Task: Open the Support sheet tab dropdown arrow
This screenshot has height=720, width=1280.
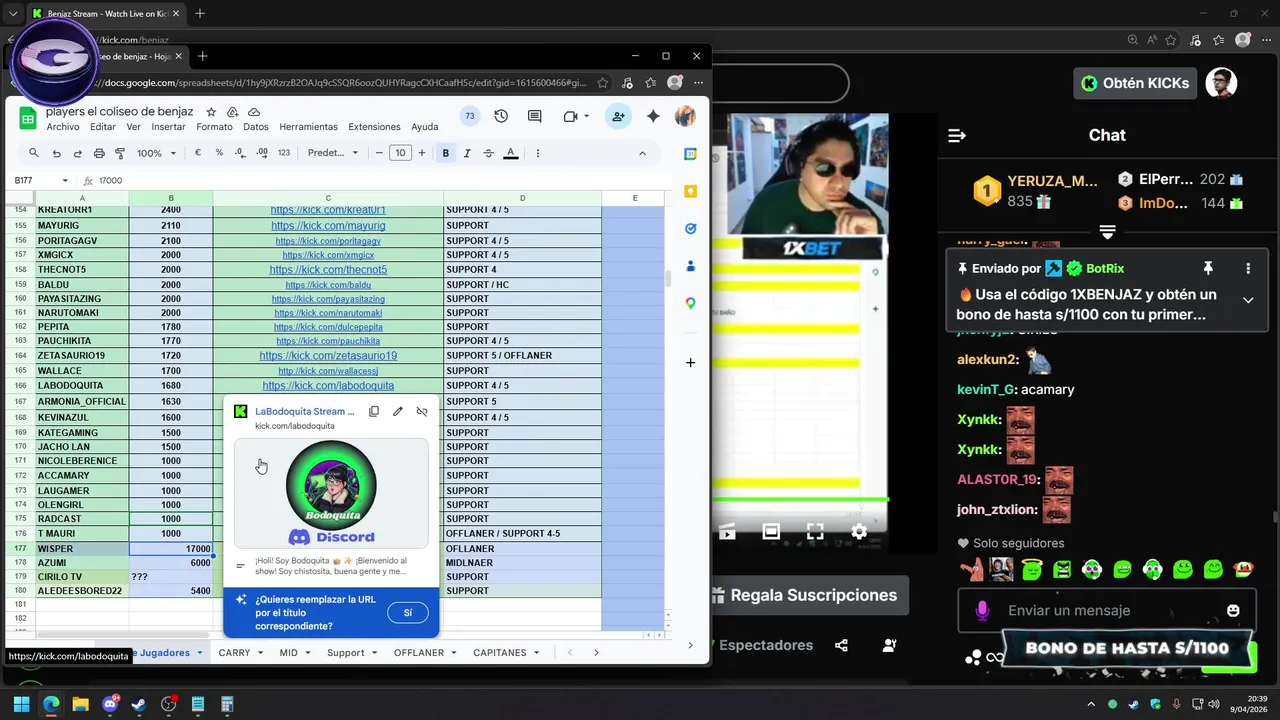Action: click(374, 653)
